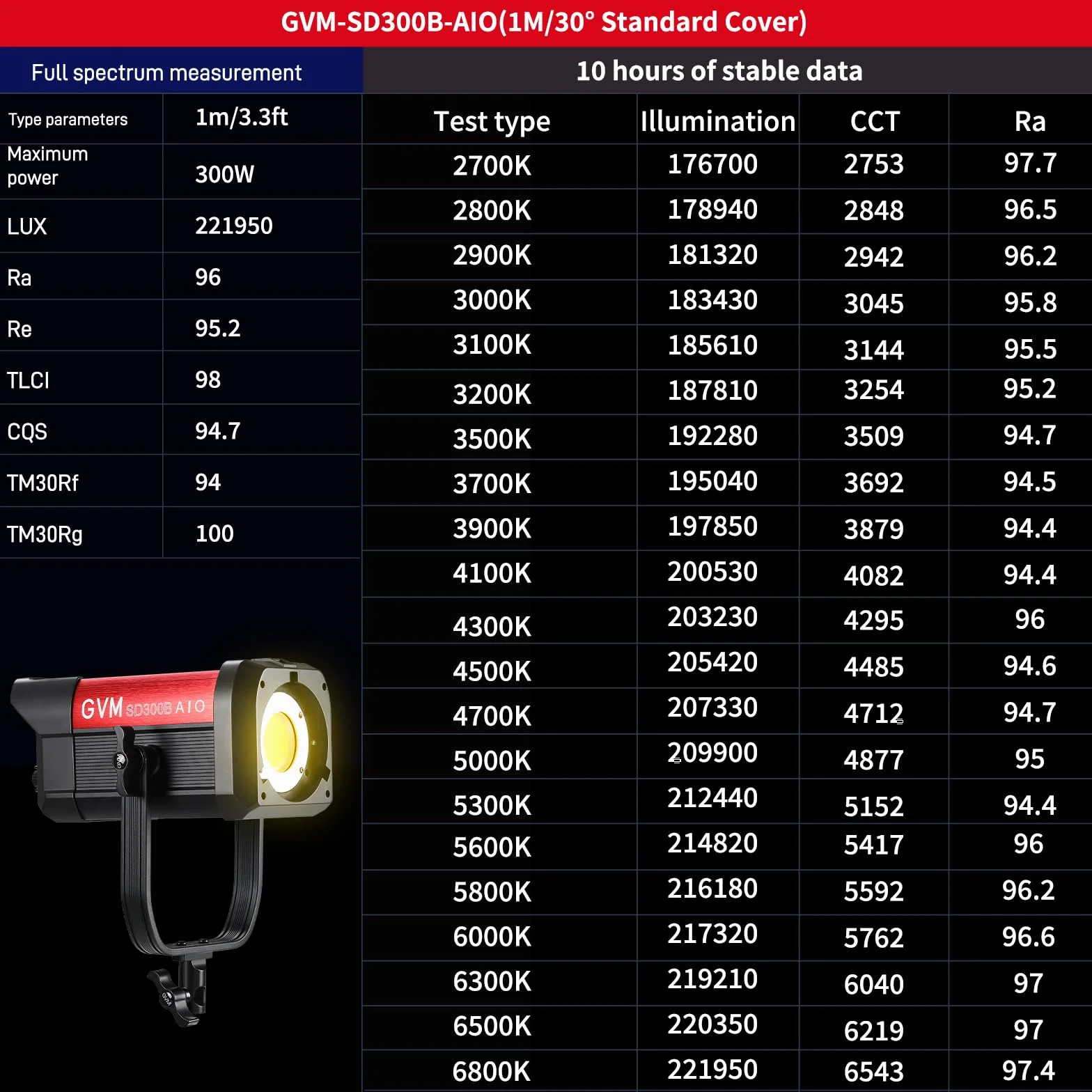Click the CCT value 6040

(x=874, y=985)
